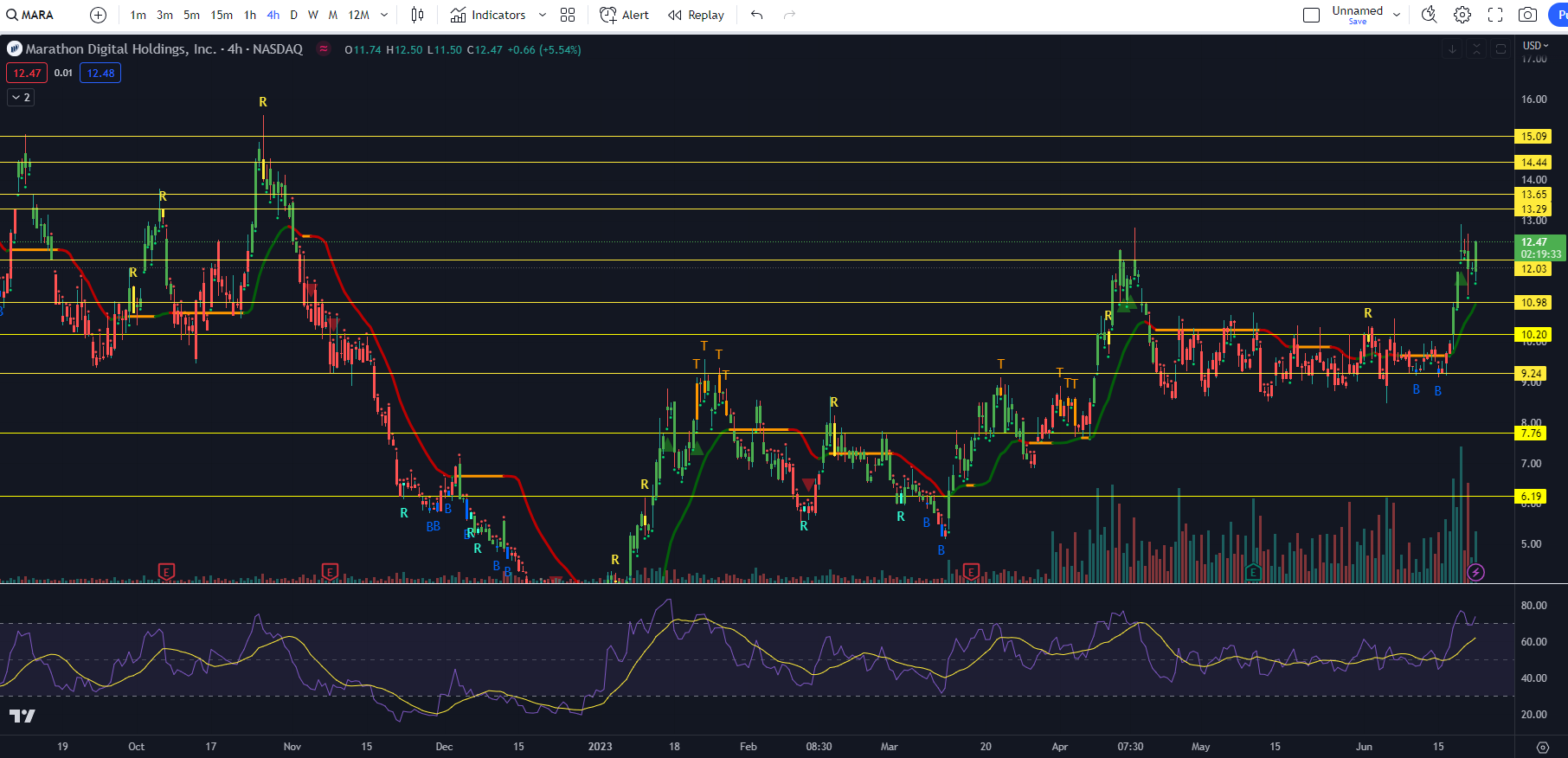Expand manage layouts dropdown arrow
Screen dimensions: 1568x758
click(1397, 15)
